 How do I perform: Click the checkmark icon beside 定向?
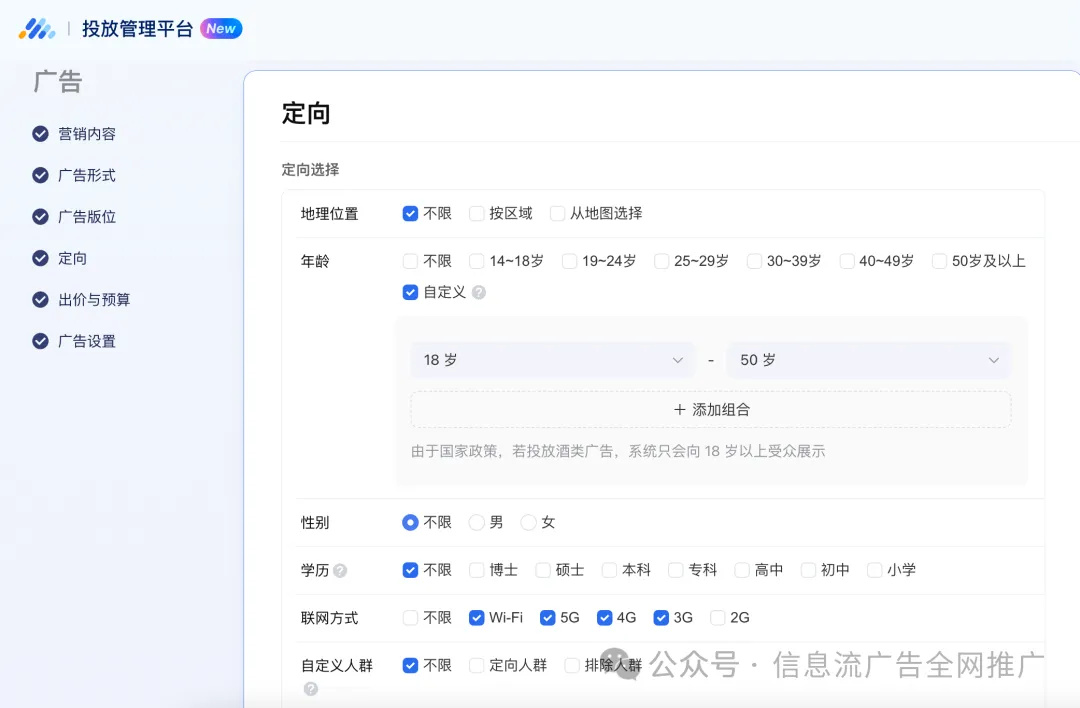39,257
